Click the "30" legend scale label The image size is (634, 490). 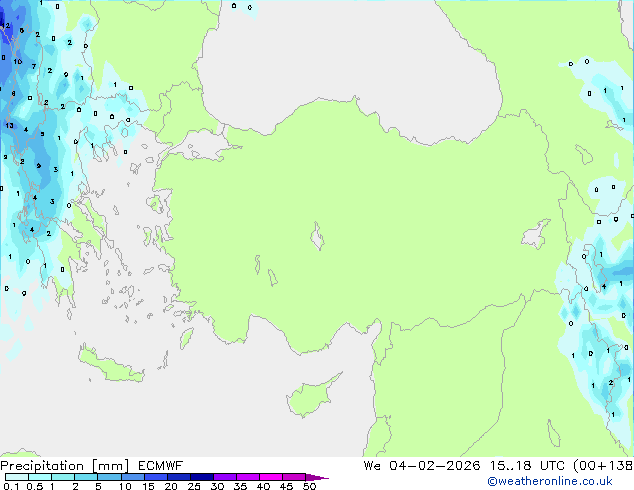click(217, 486)
